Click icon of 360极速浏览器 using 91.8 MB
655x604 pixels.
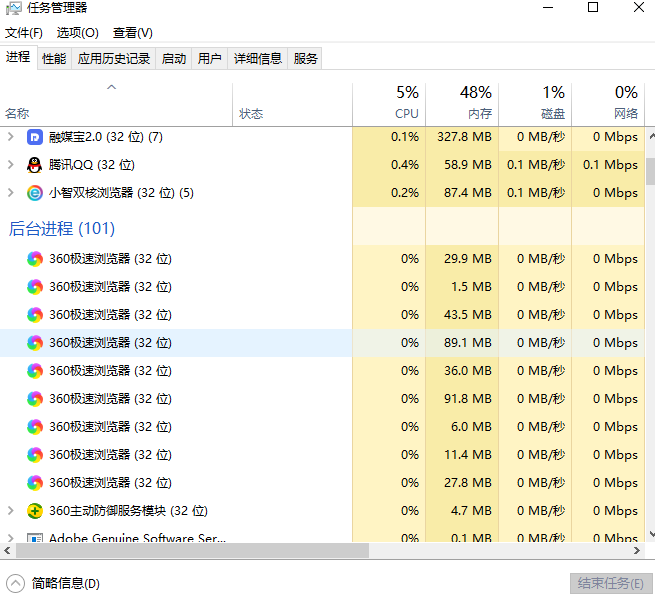(35, 399)
